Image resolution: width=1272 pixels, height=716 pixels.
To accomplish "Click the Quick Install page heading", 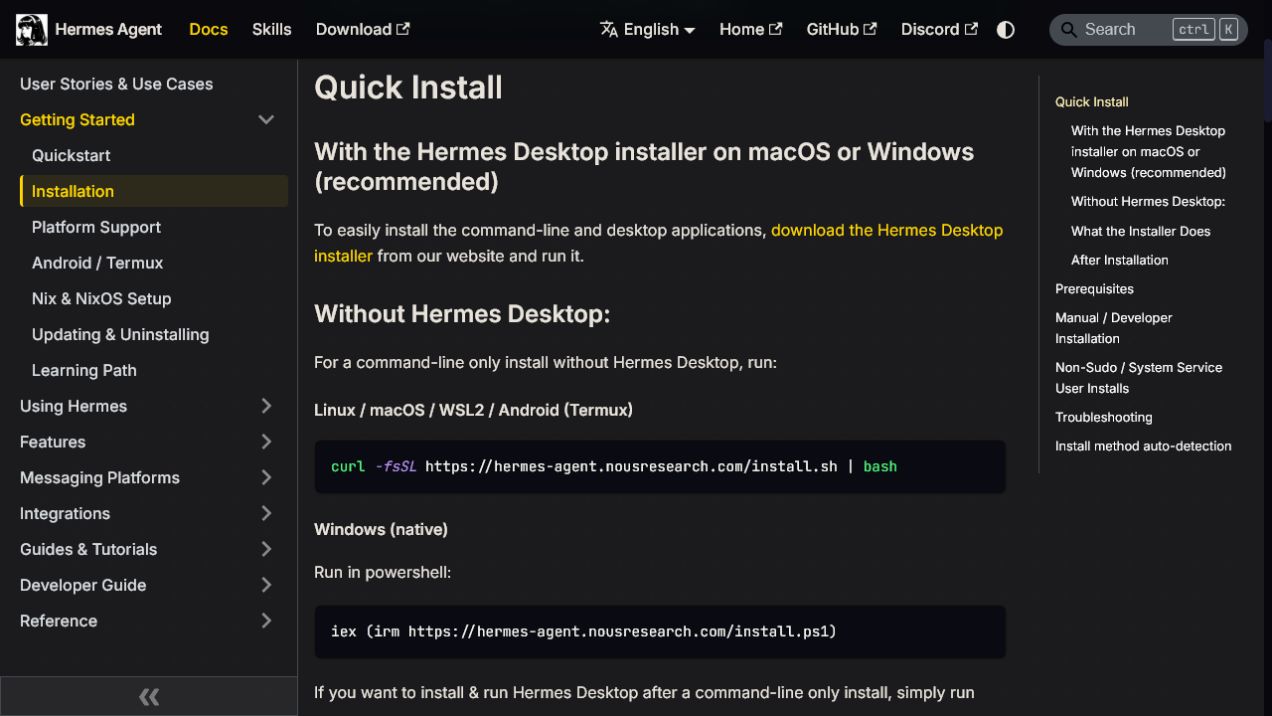I will (x=408, y=87).
